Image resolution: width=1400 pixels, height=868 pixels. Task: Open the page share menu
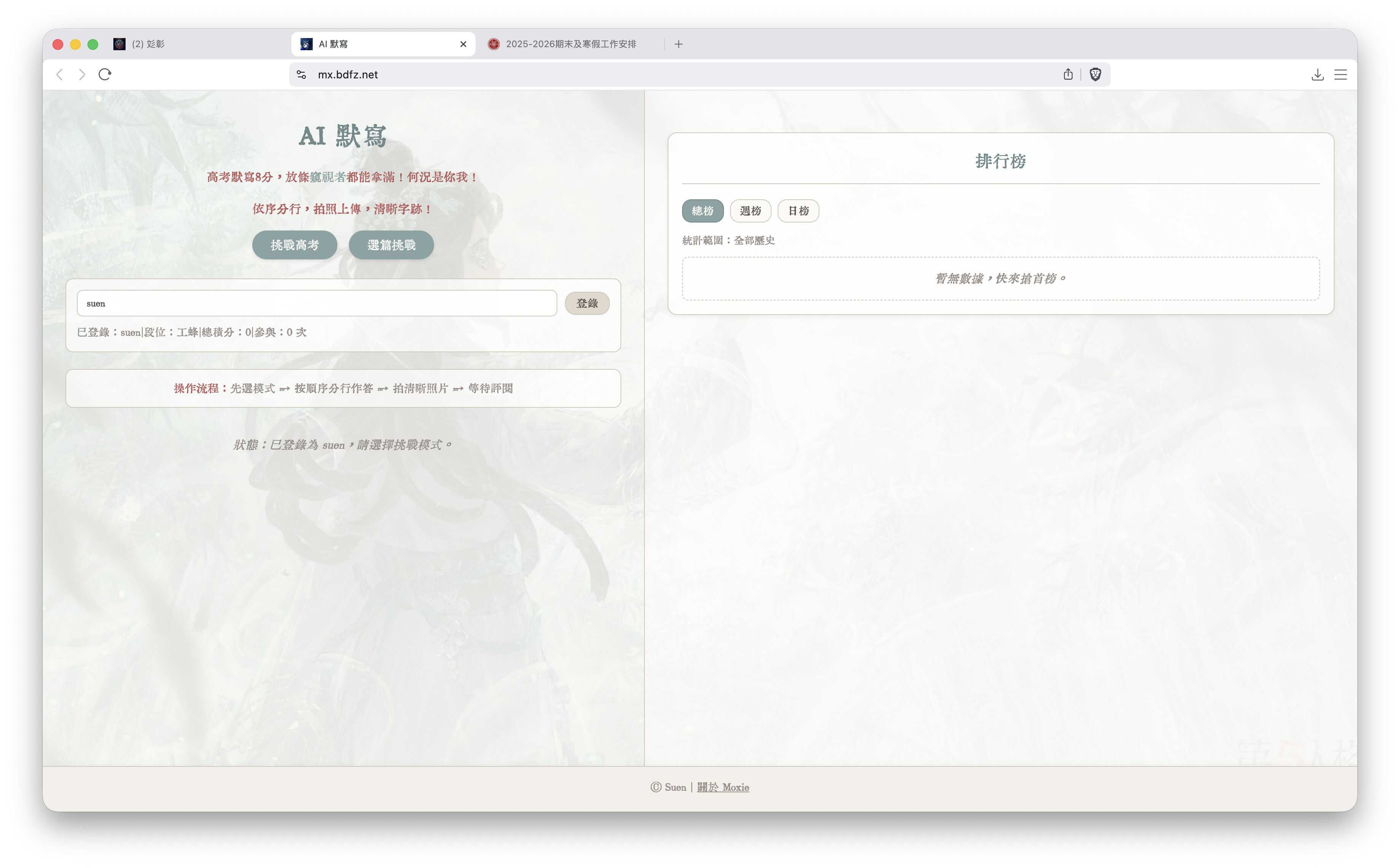pyautogui.click(x=1067, y=74)
